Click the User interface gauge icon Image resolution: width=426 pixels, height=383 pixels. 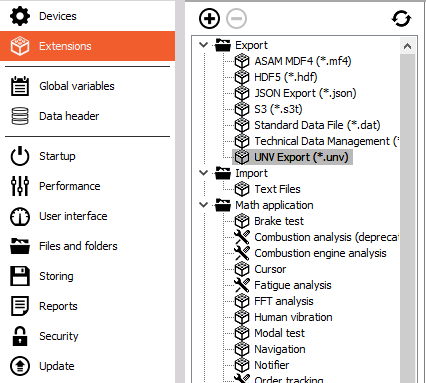[20, 217]
